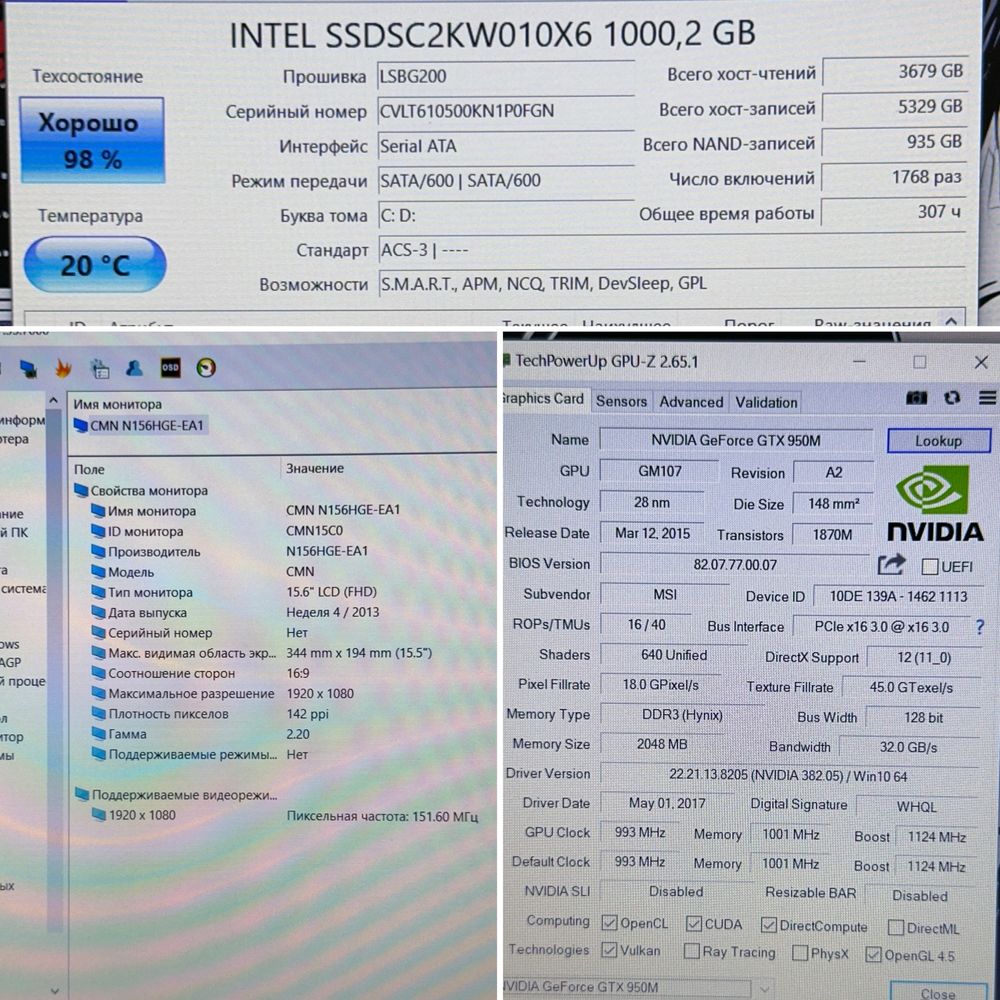Click the GPU-Z Close button
1000x1000 pixels.
click(938, 991)
